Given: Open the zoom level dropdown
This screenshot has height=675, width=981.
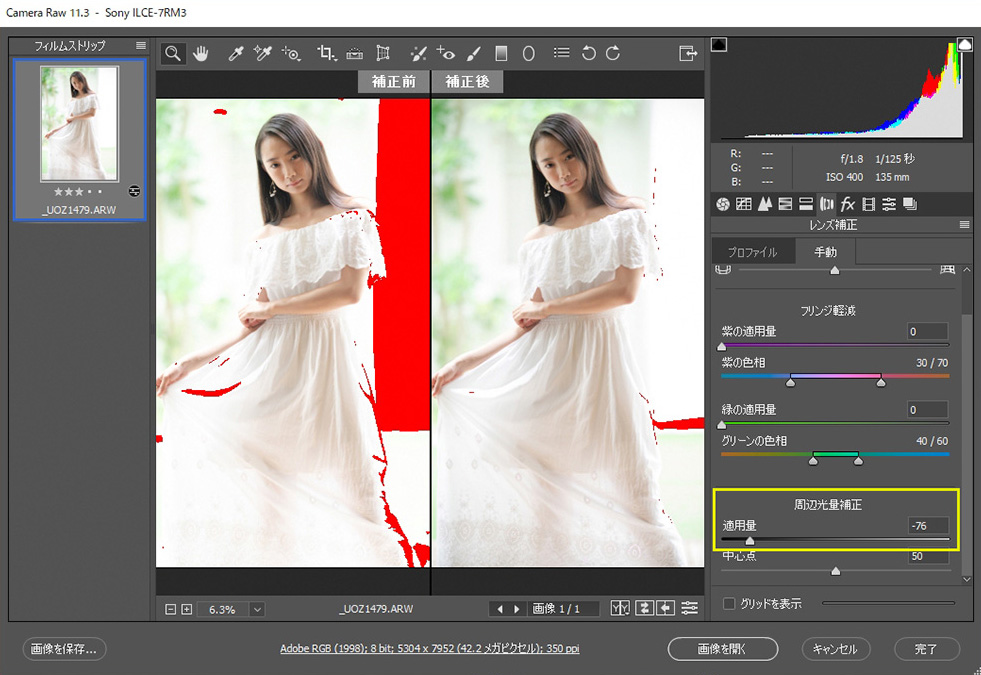Looking at the screenshot, I should [x=258, y=608].
